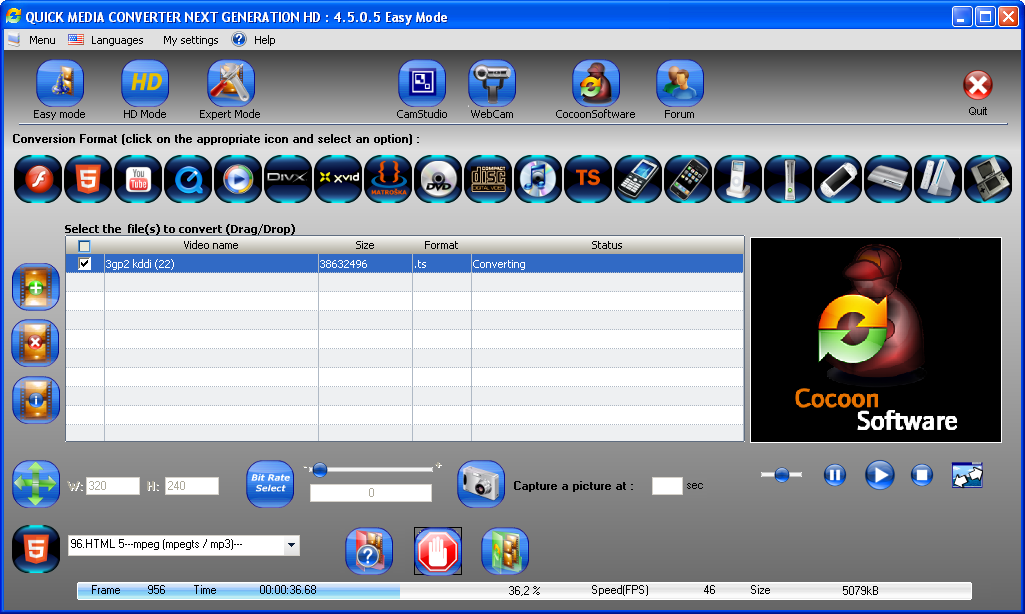Screen dimensions: 1025x614
Task: Play the preview video
Action: coord(879,475)
